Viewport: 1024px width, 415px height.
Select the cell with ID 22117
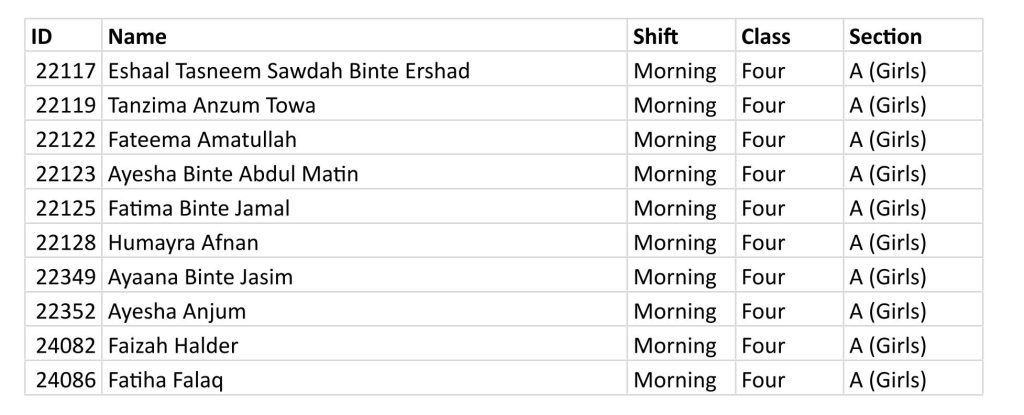[64, 71]
